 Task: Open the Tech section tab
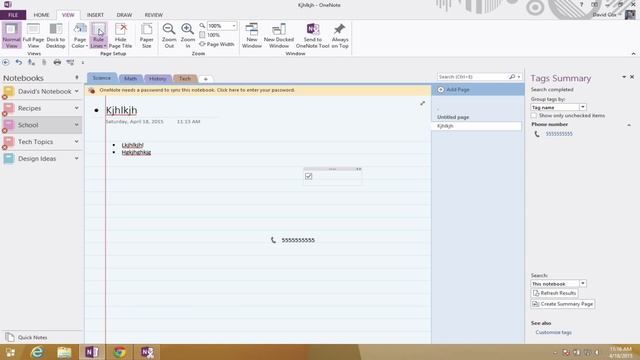pos(185,78)
